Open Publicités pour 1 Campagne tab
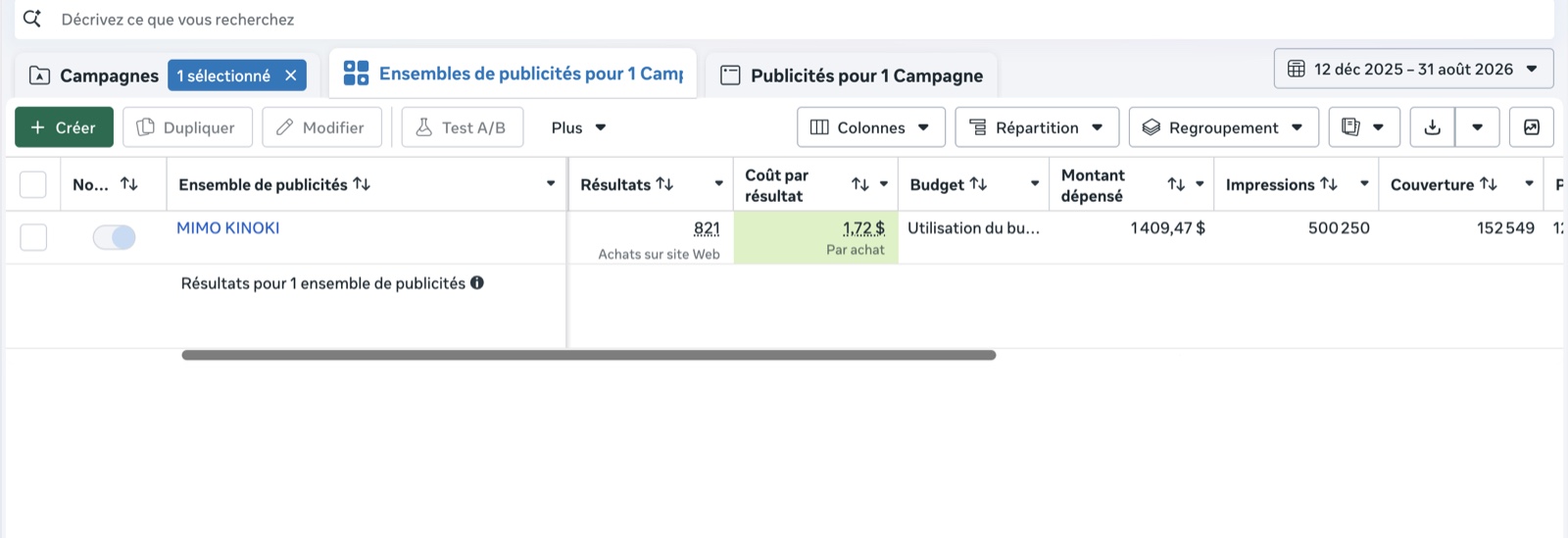The image size is (1568, 538). (851, 75)
